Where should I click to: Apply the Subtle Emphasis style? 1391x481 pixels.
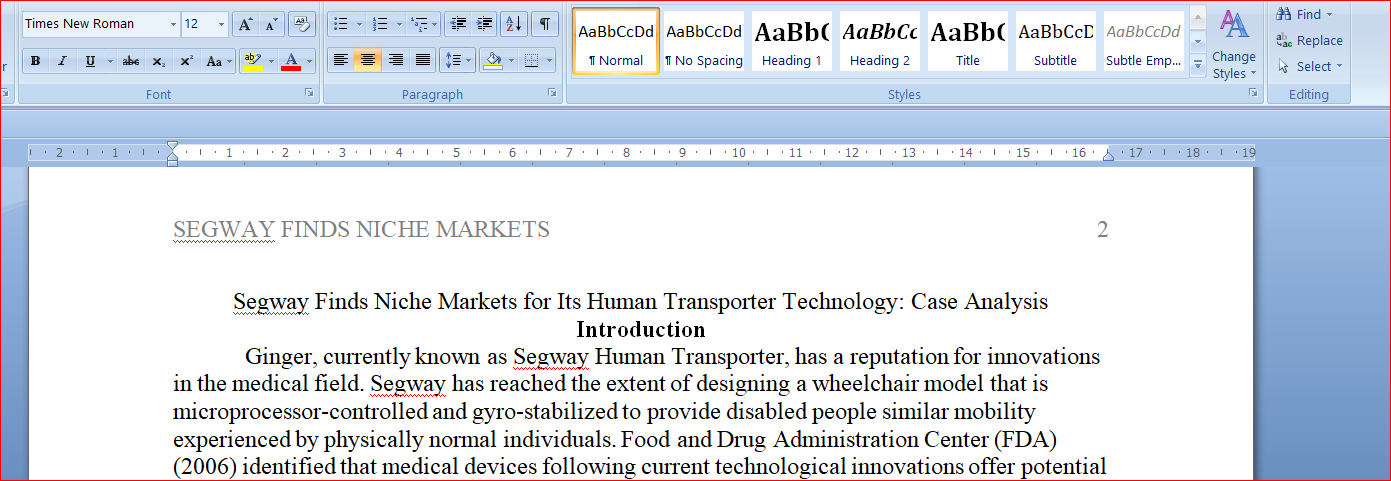(x=1144, y=41)
